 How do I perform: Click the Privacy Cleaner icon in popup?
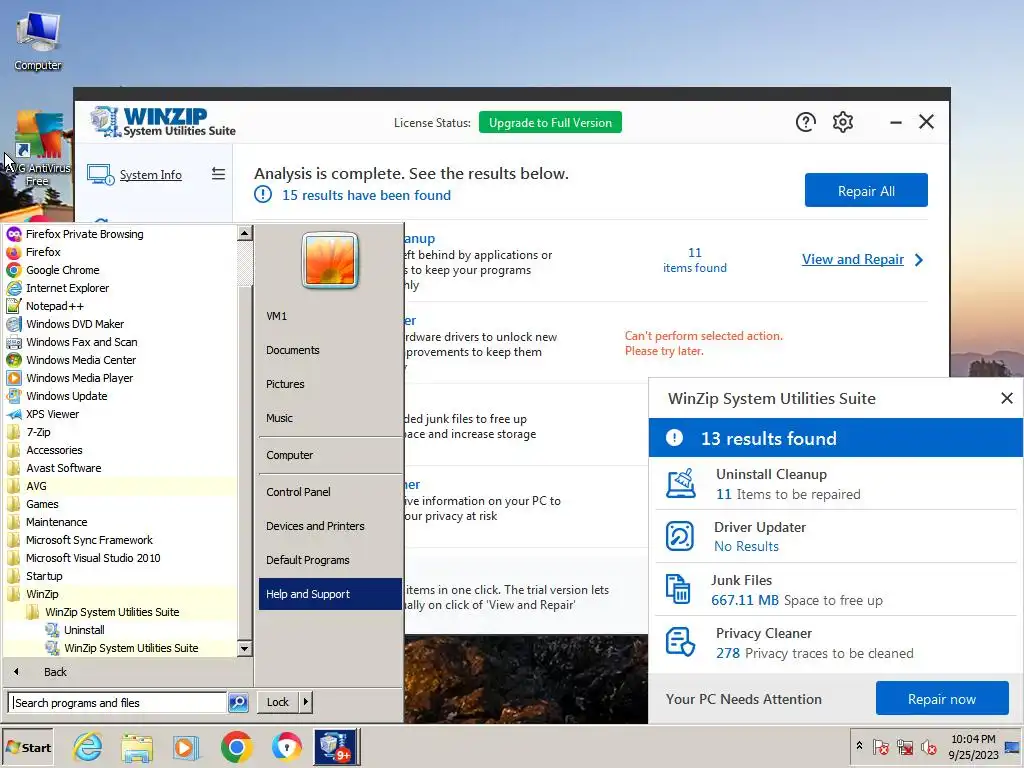(x=680, y=641)
